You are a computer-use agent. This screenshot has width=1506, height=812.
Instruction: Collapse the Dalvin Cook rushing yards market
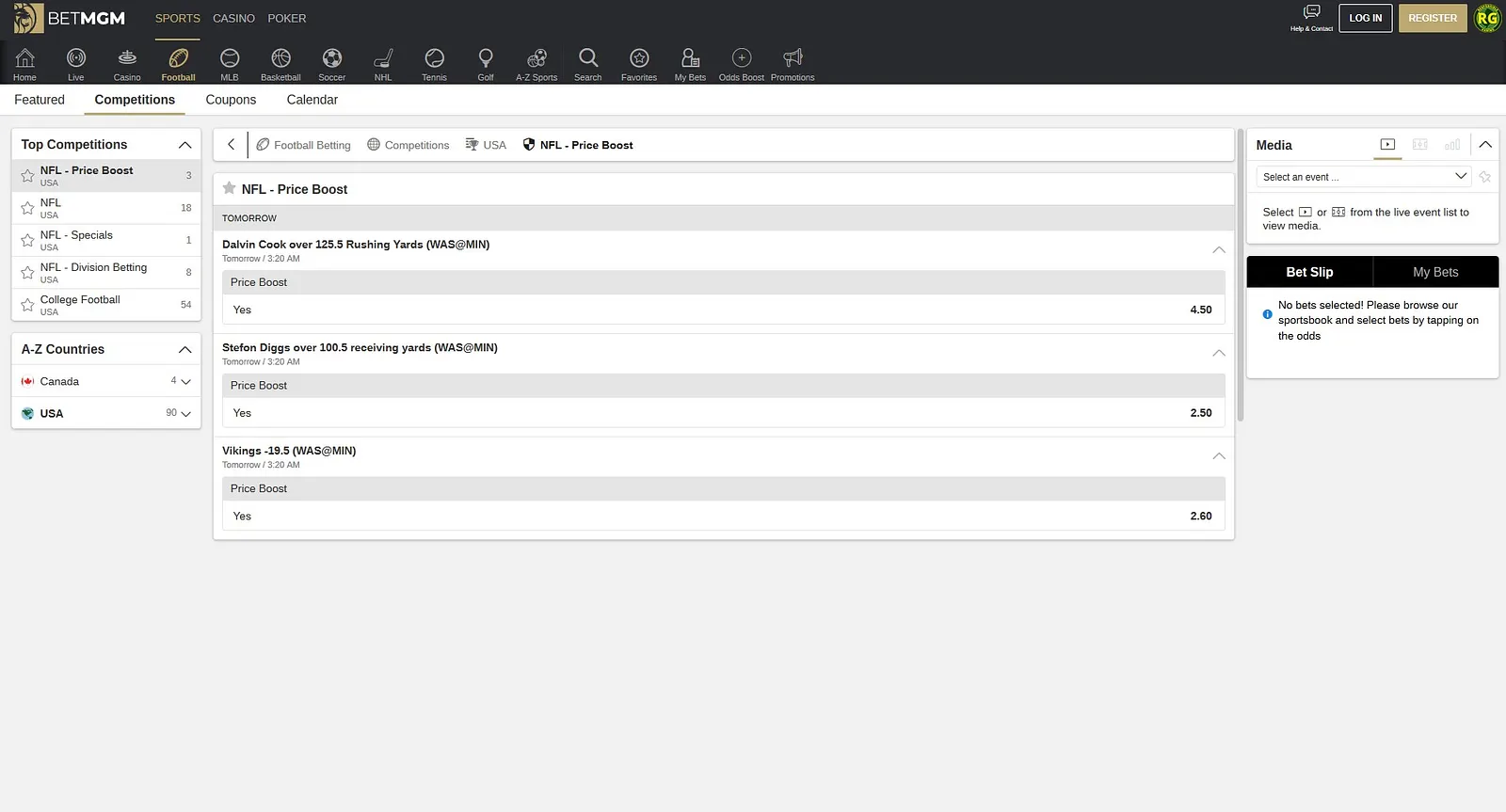coord(1219,250)
